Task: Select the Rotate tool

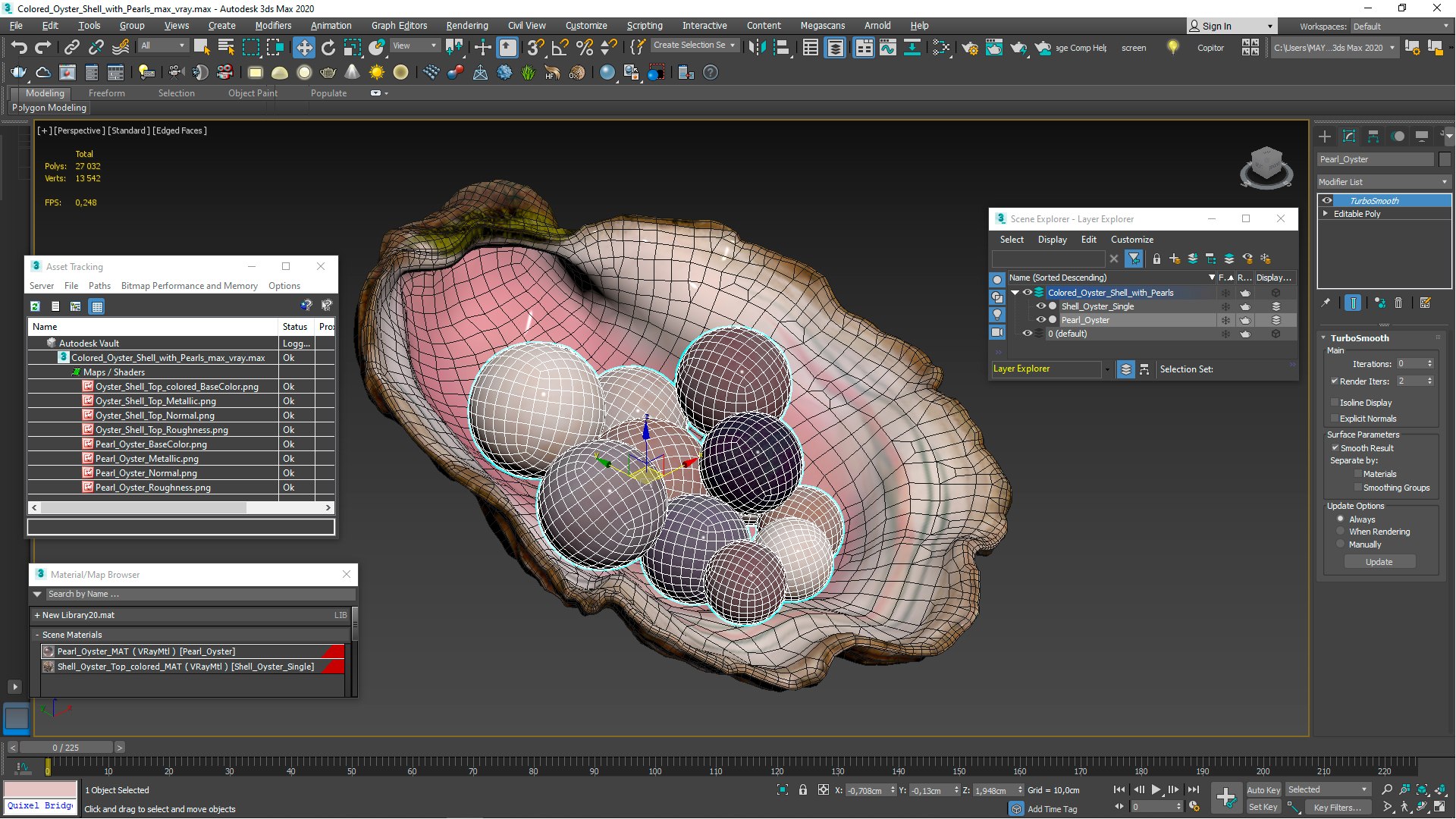Action: 328,48
